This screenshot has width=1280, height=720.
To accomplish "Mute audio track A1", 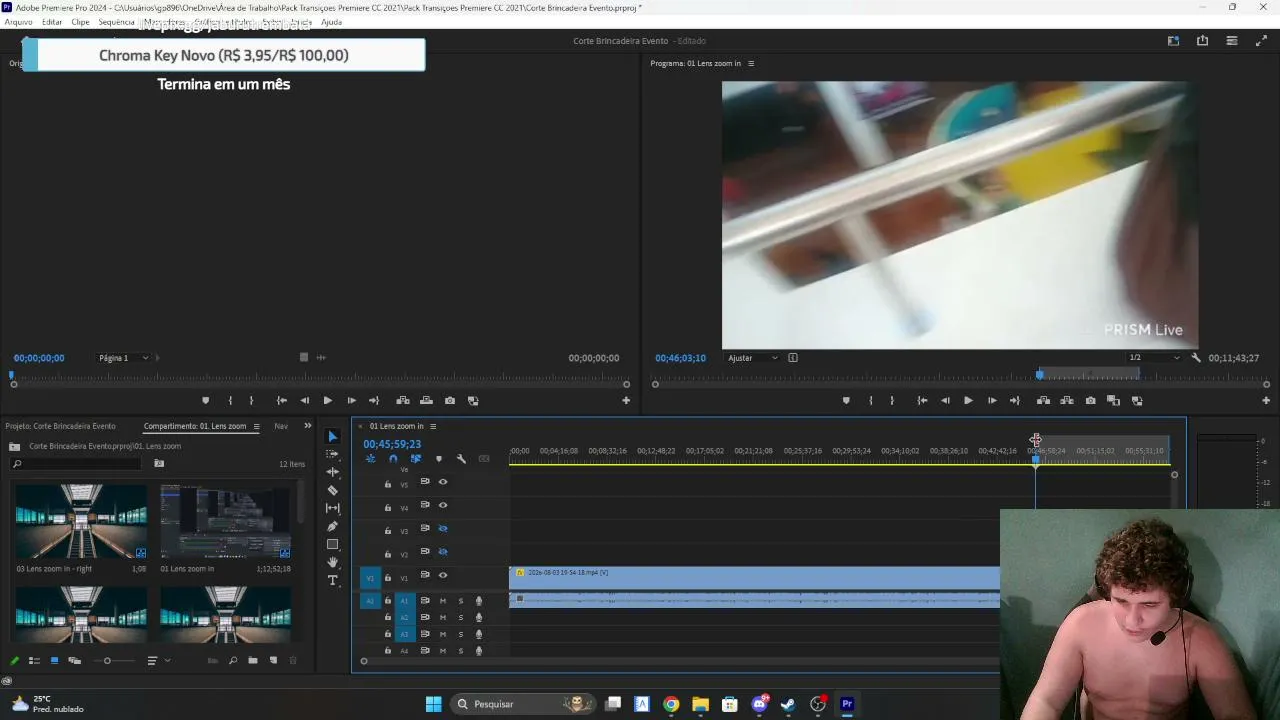I will (443, 601).
